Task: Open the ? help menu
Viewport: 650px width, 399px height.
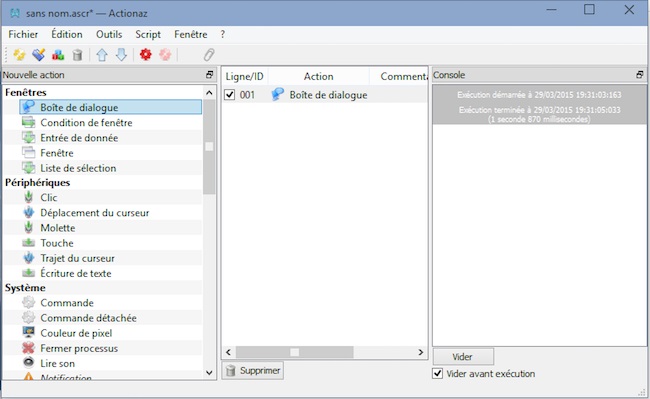Action: coord(223,34)
